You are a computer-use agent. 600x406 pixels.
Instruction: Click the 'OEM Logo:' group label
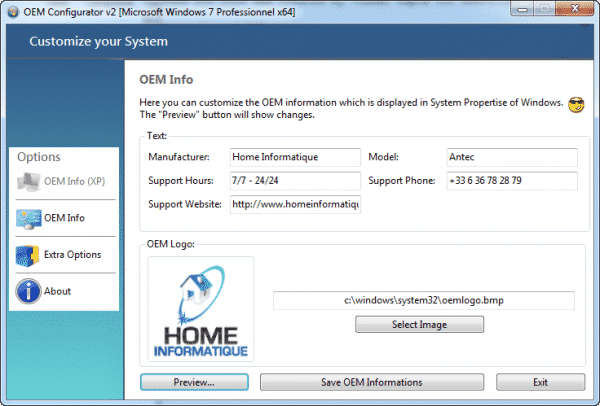171,244
